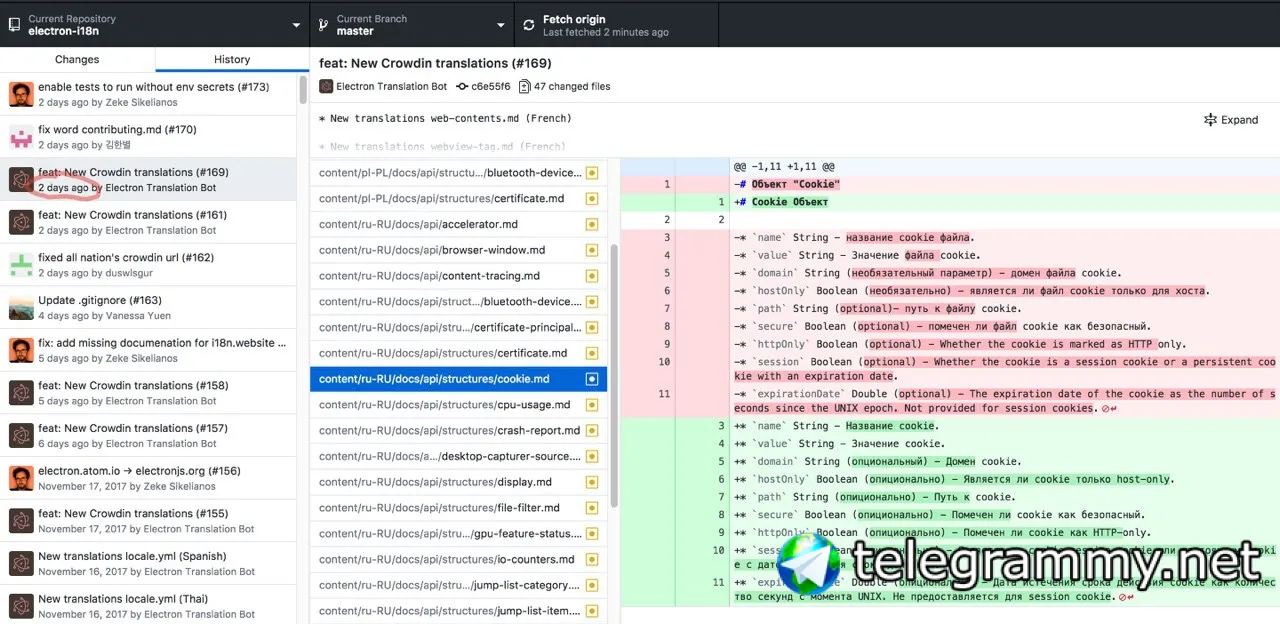Viewport: 1280px width, 624px height.
Task: Select commit 'New translations locale.yml (Thai)'
Action: click(148, 606)
